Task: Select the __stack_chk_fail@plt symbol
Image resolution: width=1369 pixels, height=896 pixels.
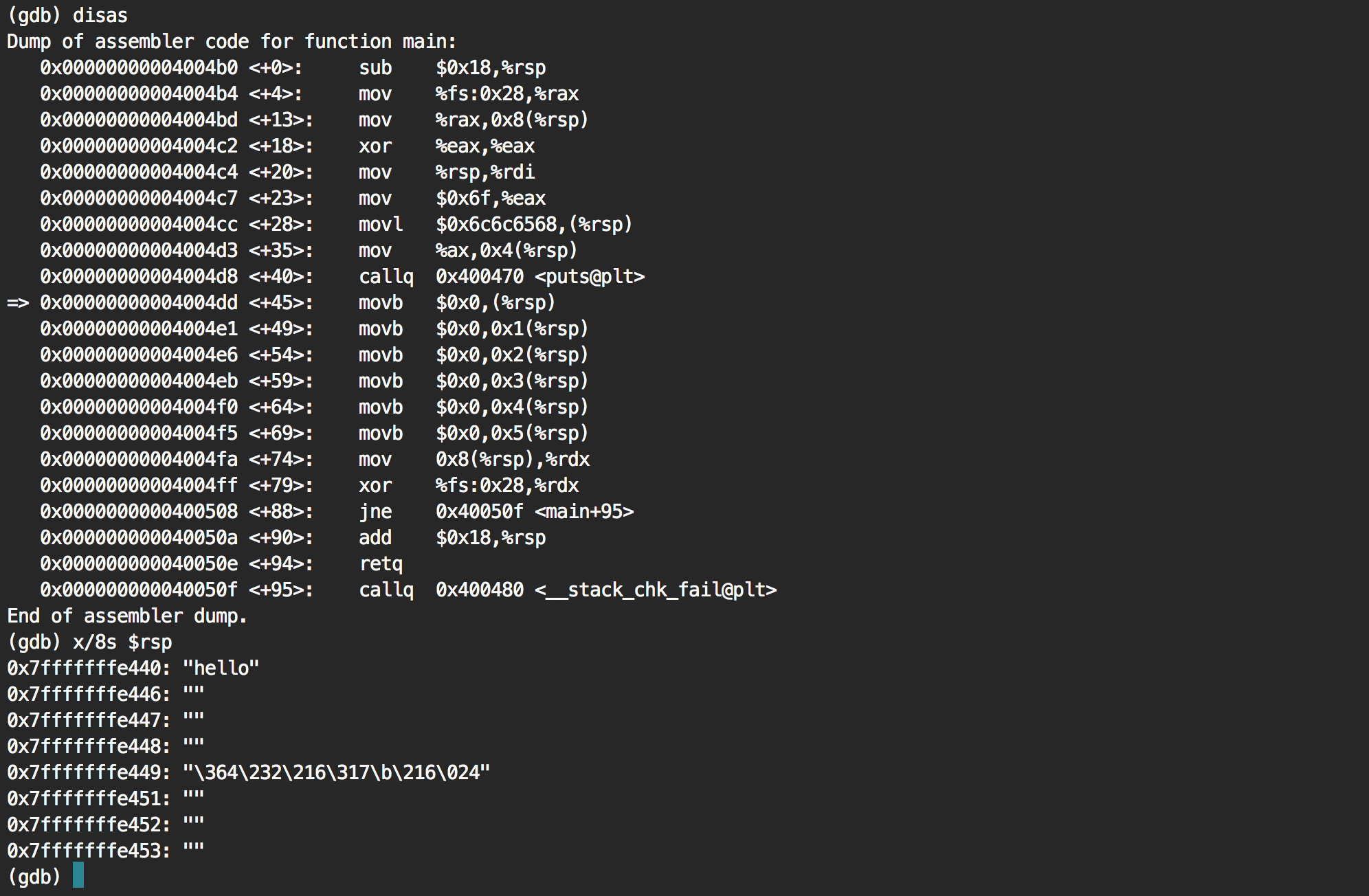Action: (x=656, y=590)
